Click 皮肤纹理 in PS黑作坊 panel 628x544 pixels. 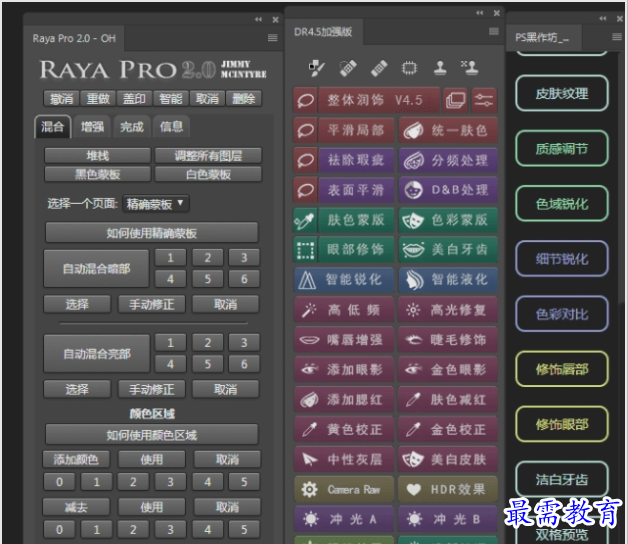point(562,93)
